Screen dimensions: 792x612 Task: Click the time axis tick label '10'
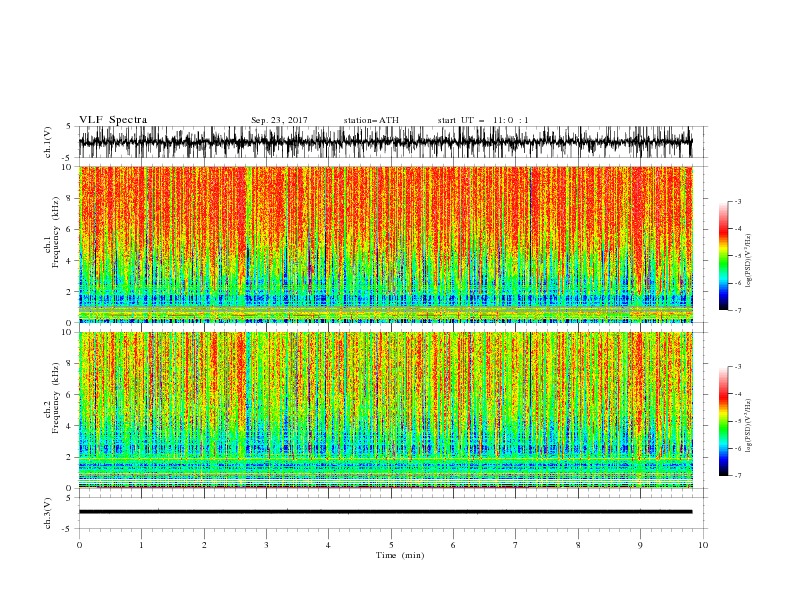coord(703,545)
